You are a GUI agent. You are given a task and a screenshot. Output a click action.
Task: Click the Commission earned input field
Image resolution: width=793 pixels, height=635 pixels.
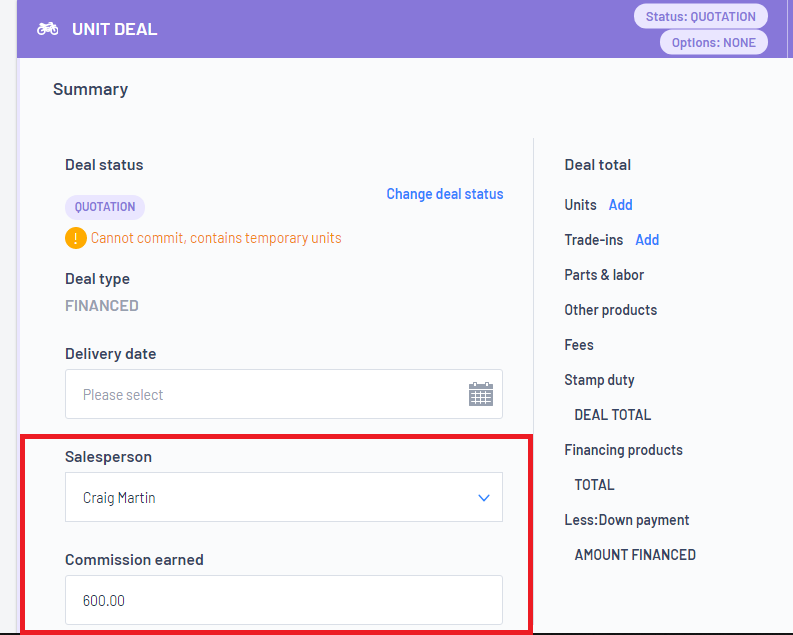pyautogui.click(x=284, y=600)
